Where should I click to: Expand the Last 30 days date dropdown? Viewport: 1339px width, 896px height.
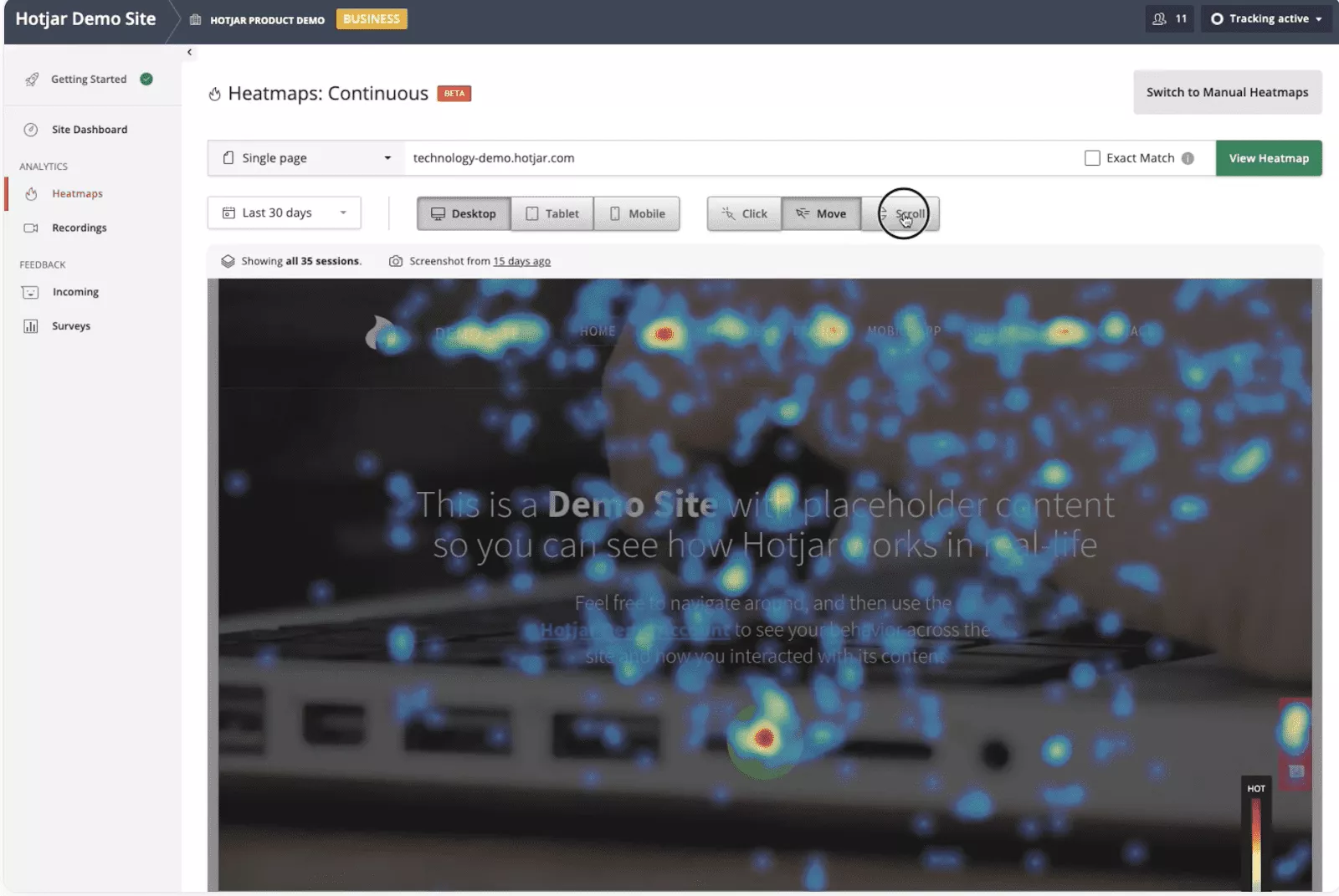(x=284, y=212)
